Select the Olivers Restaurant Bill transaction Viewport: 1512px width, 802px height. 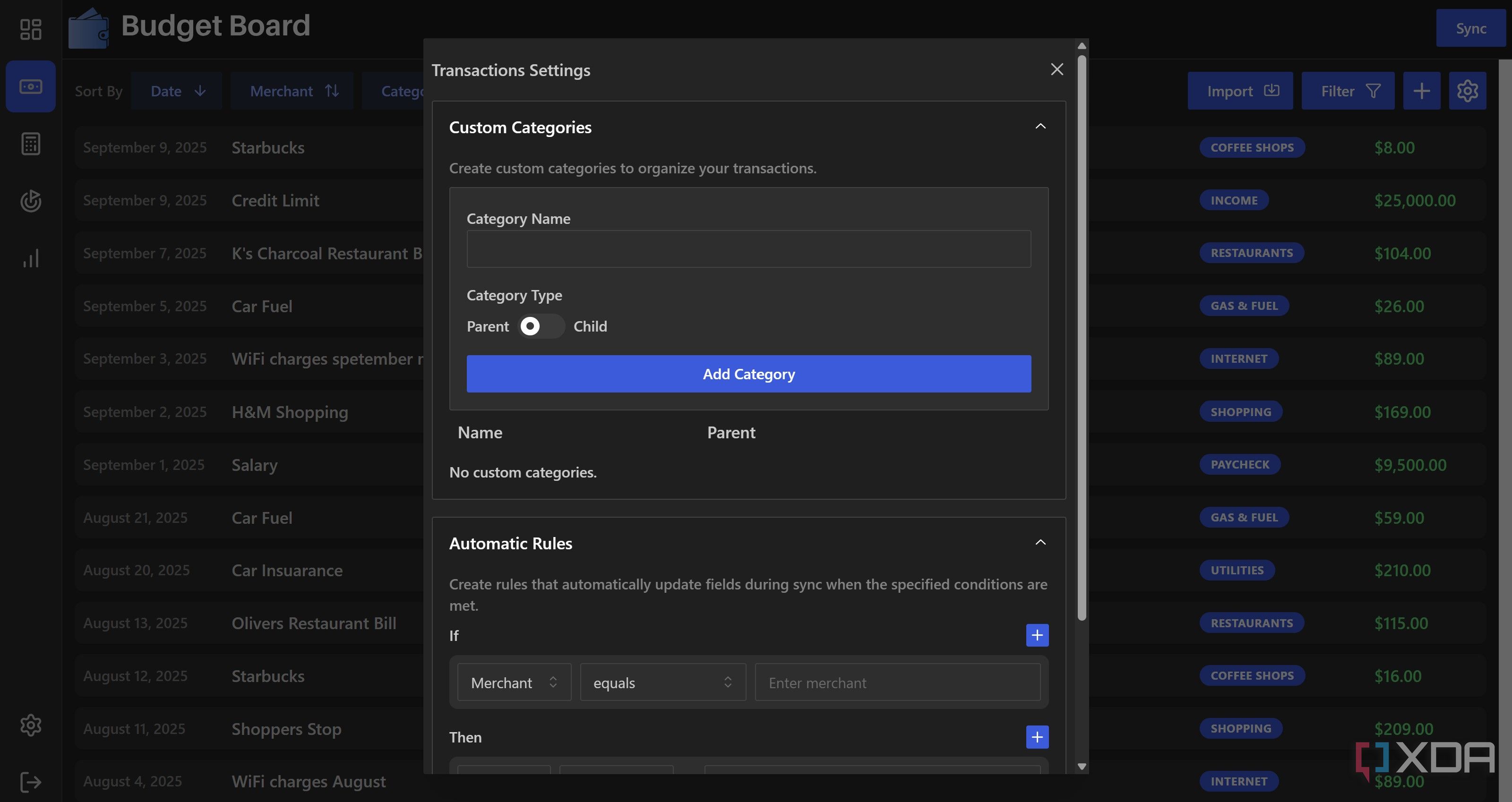tap(313, 623)
